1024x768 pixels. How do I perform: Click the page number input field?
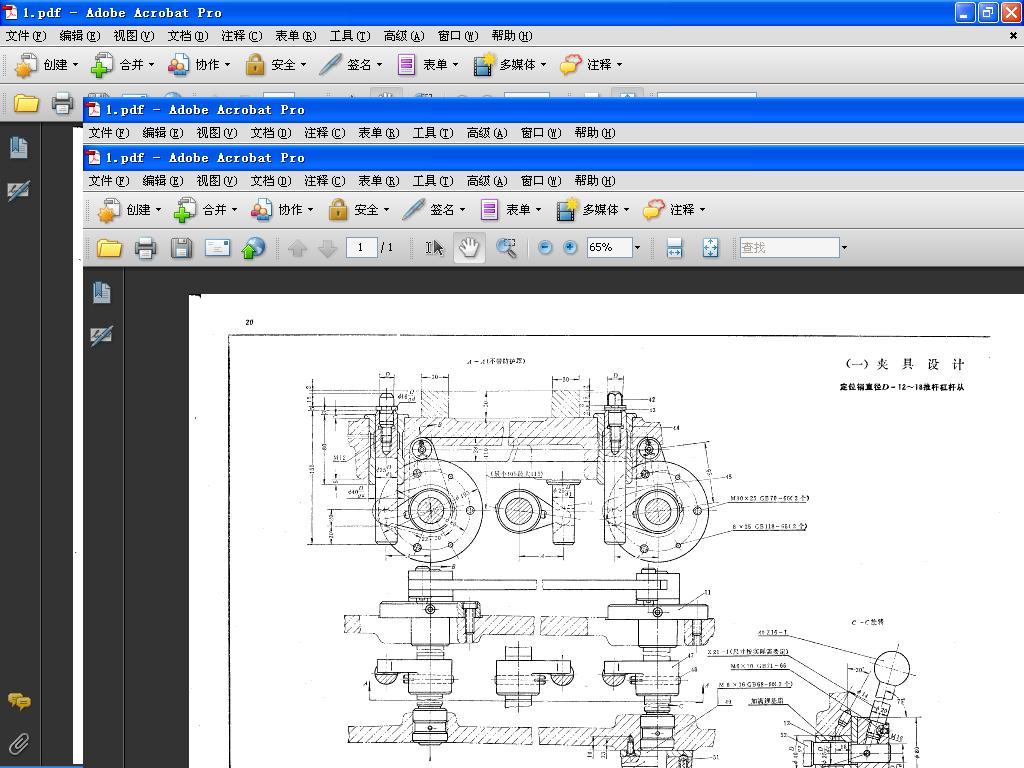click(360, 248)
